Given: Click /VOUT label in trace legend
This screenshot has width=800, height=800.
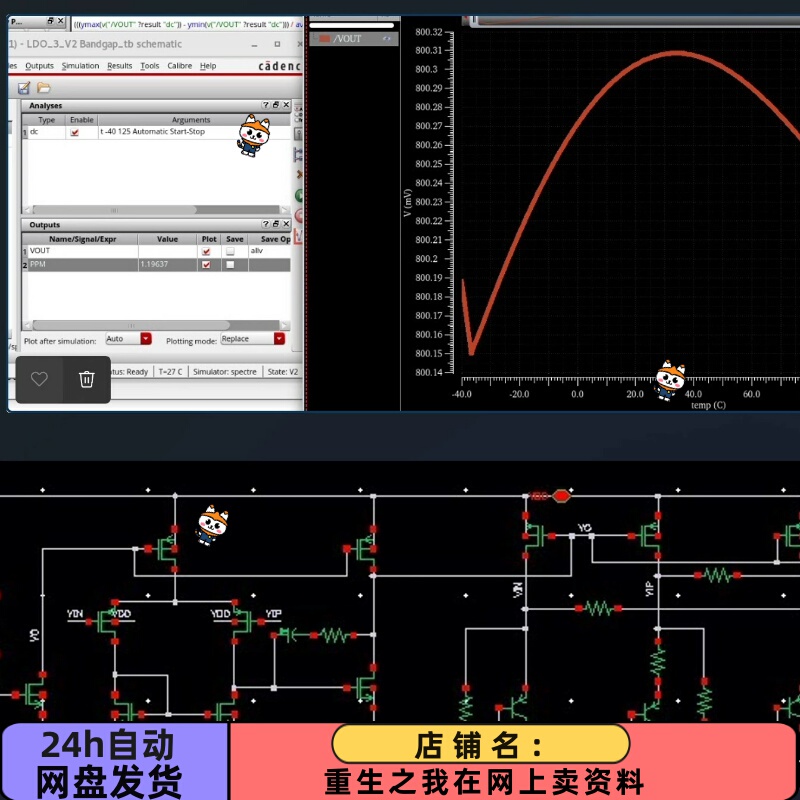Looking at the screenshot, I should (x=347, y=39).
